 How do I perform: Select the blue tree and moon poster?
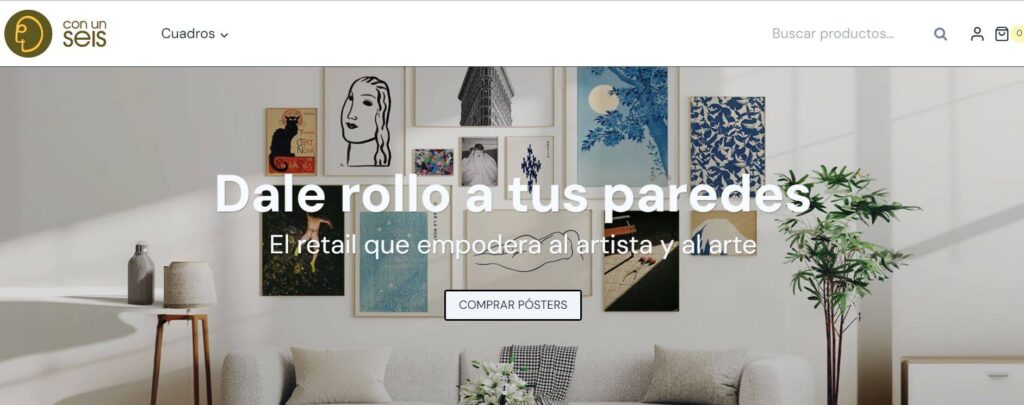pos(622,127)
